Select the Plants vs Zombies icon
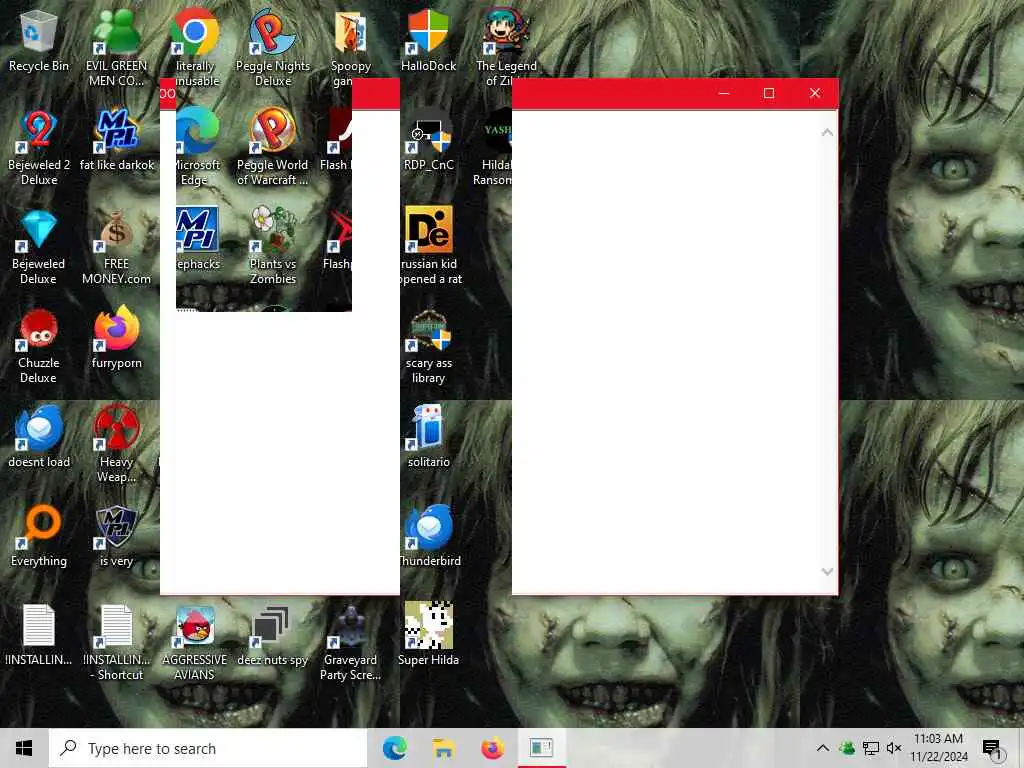The width and height of the screenshot is (1024, 768). pos(273,248)
